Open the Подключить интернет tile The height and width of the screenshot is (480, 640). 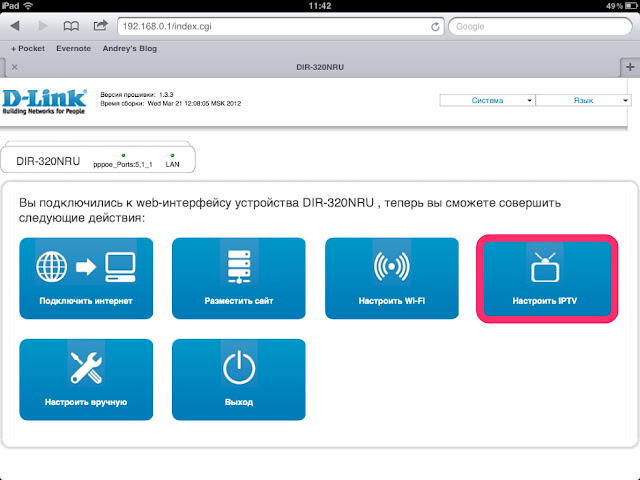(86, 278)
